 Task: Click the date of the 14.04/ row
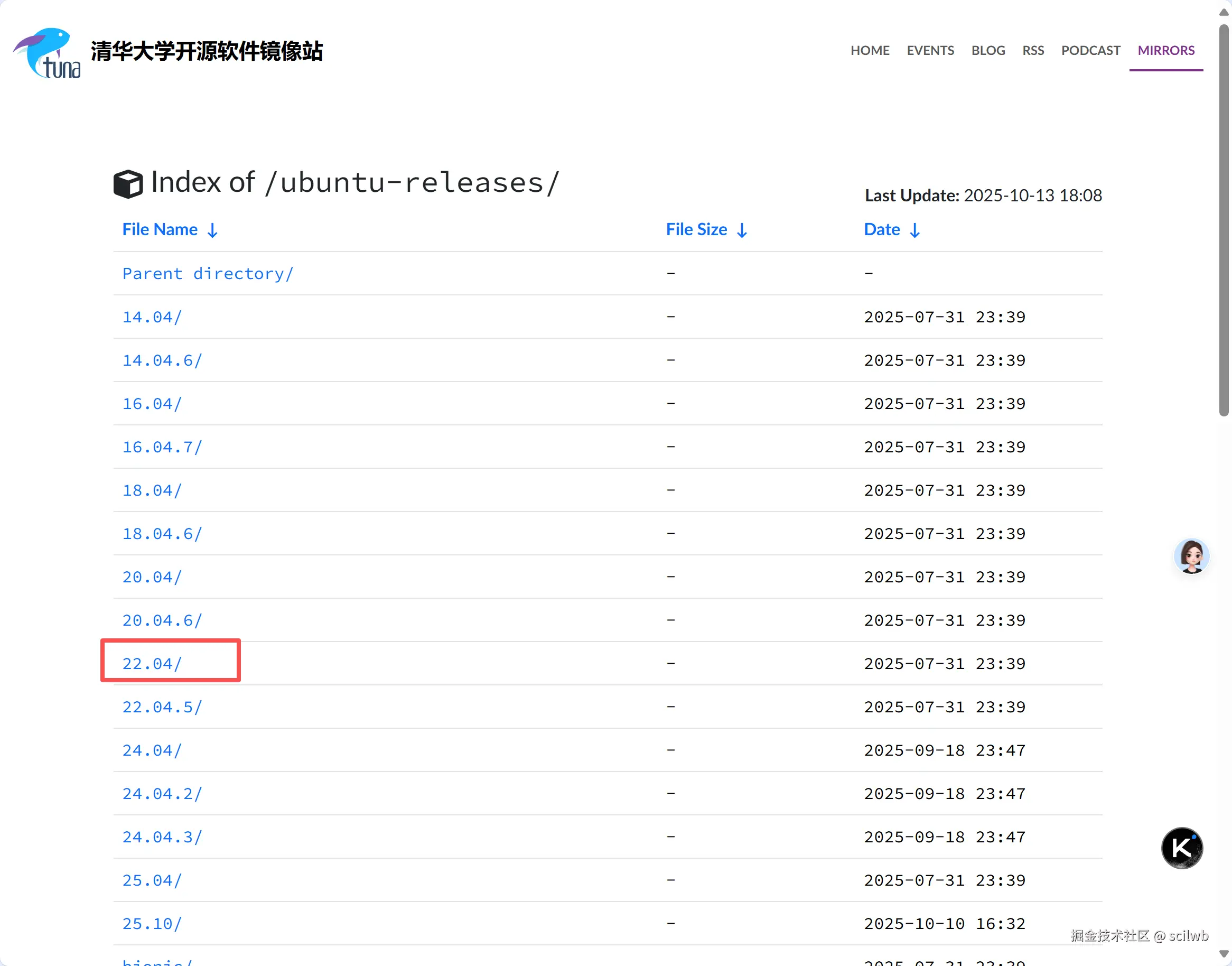point(945,317)
